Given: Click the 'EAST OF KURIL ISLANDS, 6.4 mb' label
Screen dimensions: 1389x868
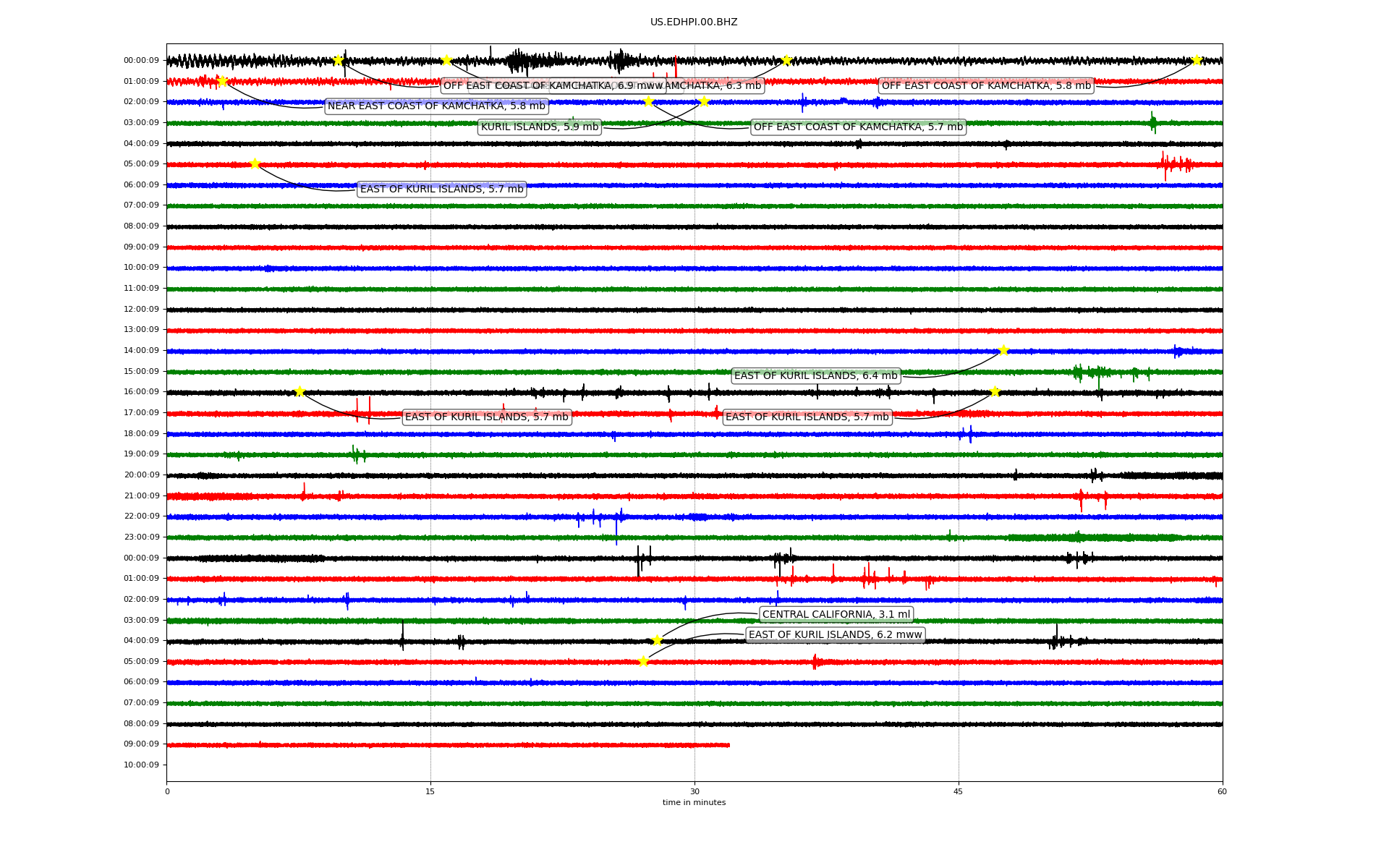Looking at the screenshot, I should click(x=816, y=376).
